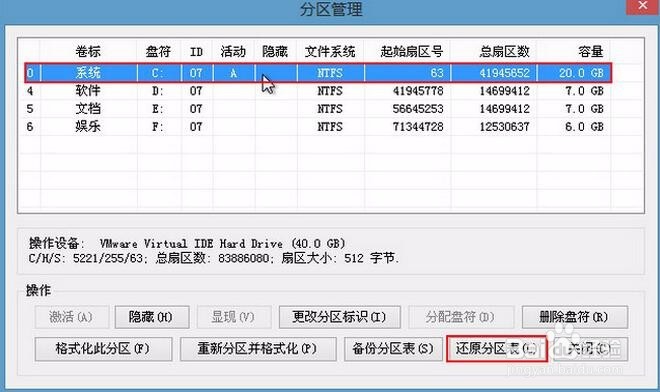Click the 隐藏 column header

point(275,52)
